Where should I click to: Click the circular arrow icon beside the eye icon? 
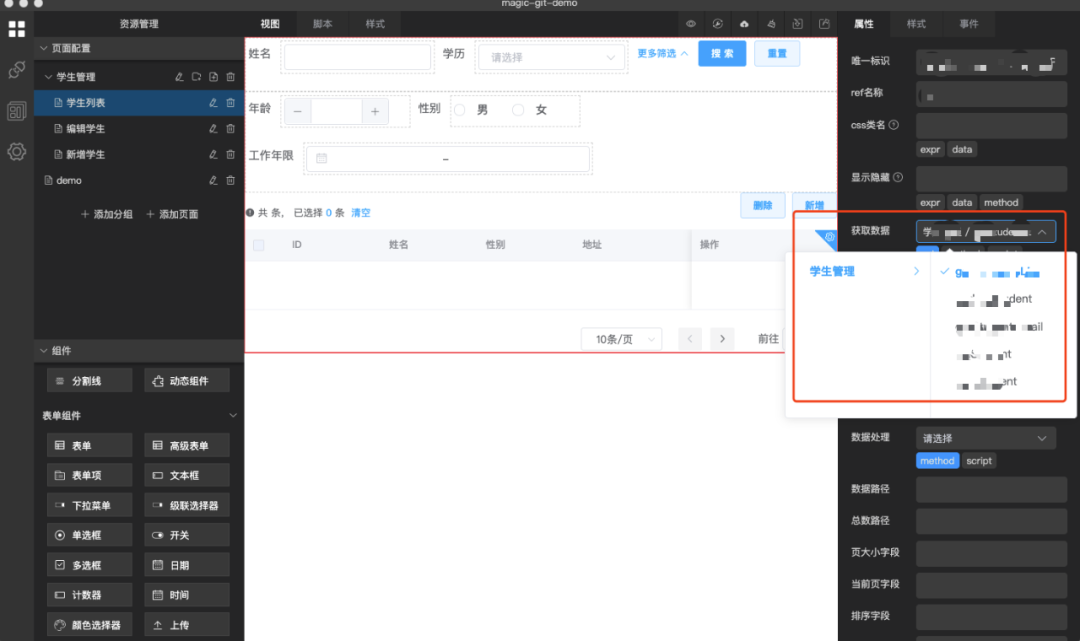pyautogui.click(x=718, y=23)
